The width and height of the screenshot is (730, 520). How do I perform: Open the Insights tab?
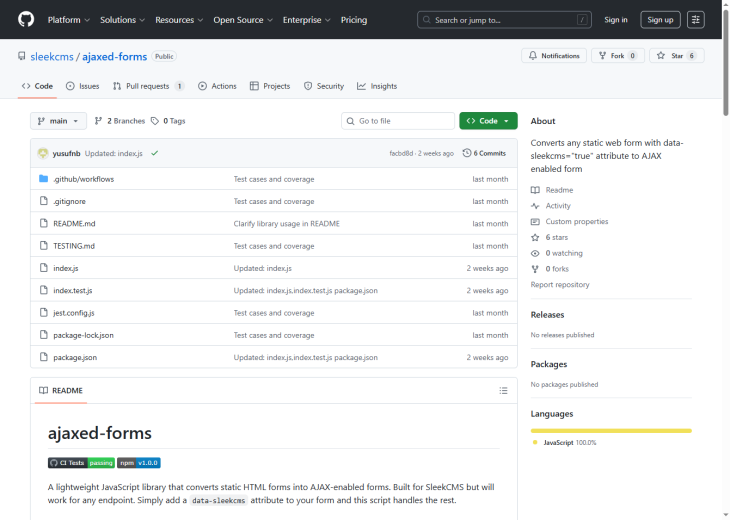pyautogui.click(x=377, y=86)
